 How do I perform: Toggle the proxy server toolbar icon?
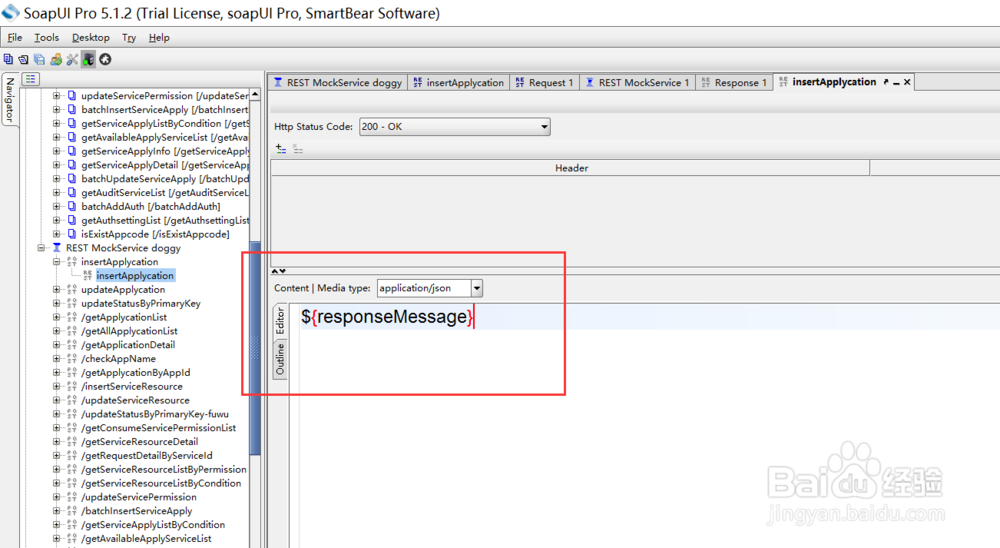(89, 59)
